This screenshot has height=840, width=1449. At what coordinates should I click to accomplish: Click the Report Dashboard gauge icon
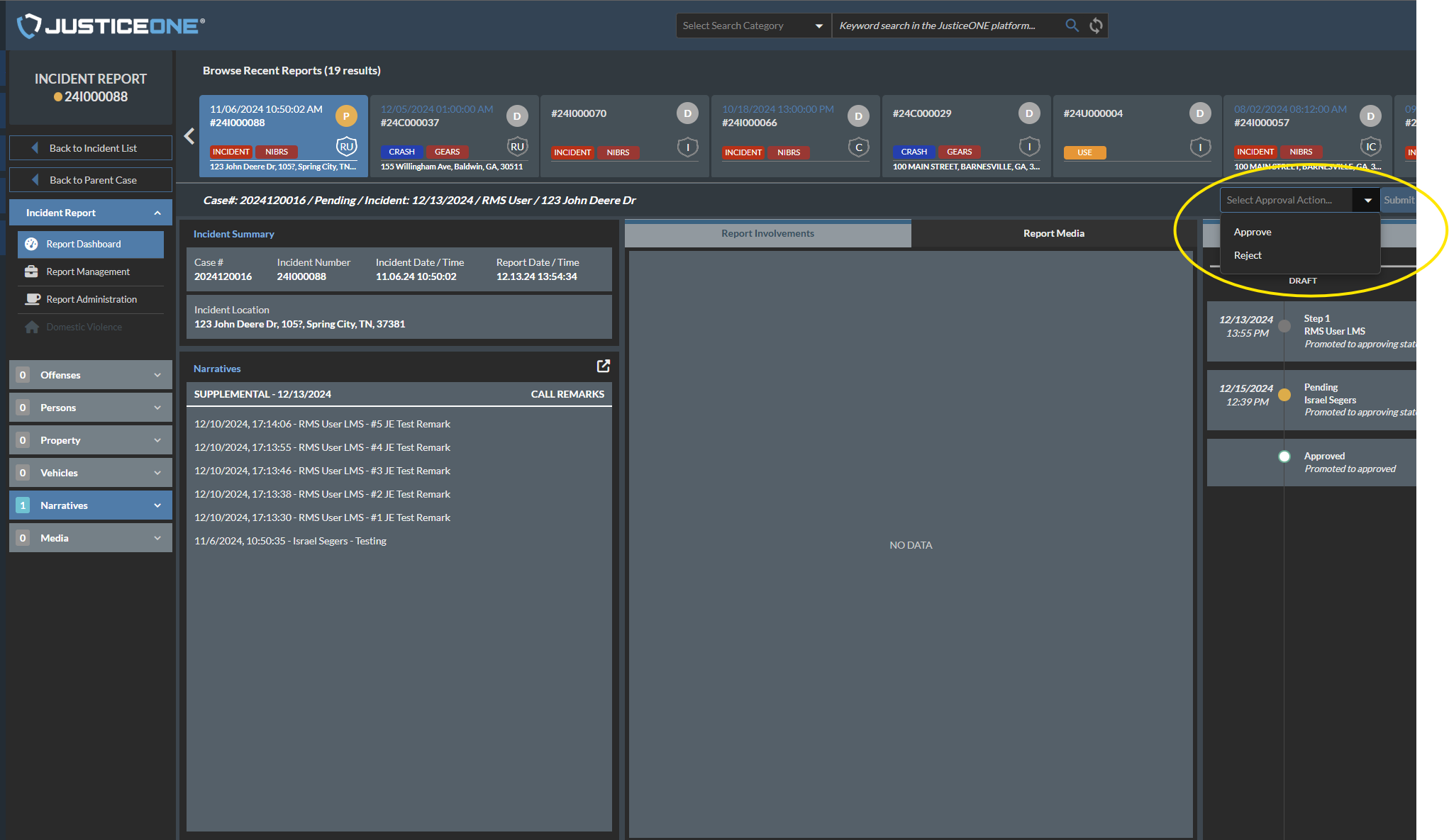point(31,244)
